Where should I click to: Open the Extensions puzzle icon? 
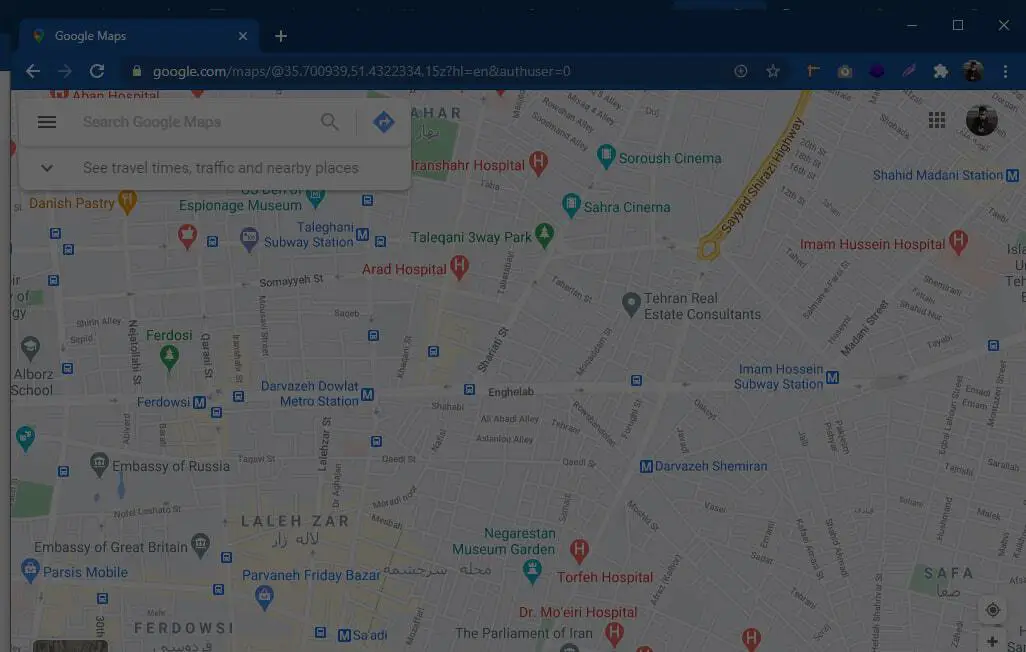[940, 71]
